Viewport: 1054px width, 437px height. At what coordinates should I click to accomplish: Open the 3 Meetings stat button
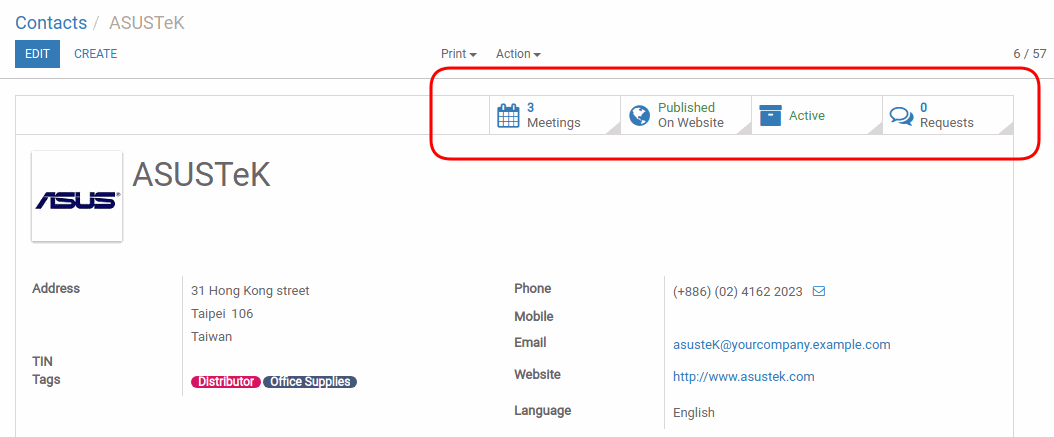[555, 115]
